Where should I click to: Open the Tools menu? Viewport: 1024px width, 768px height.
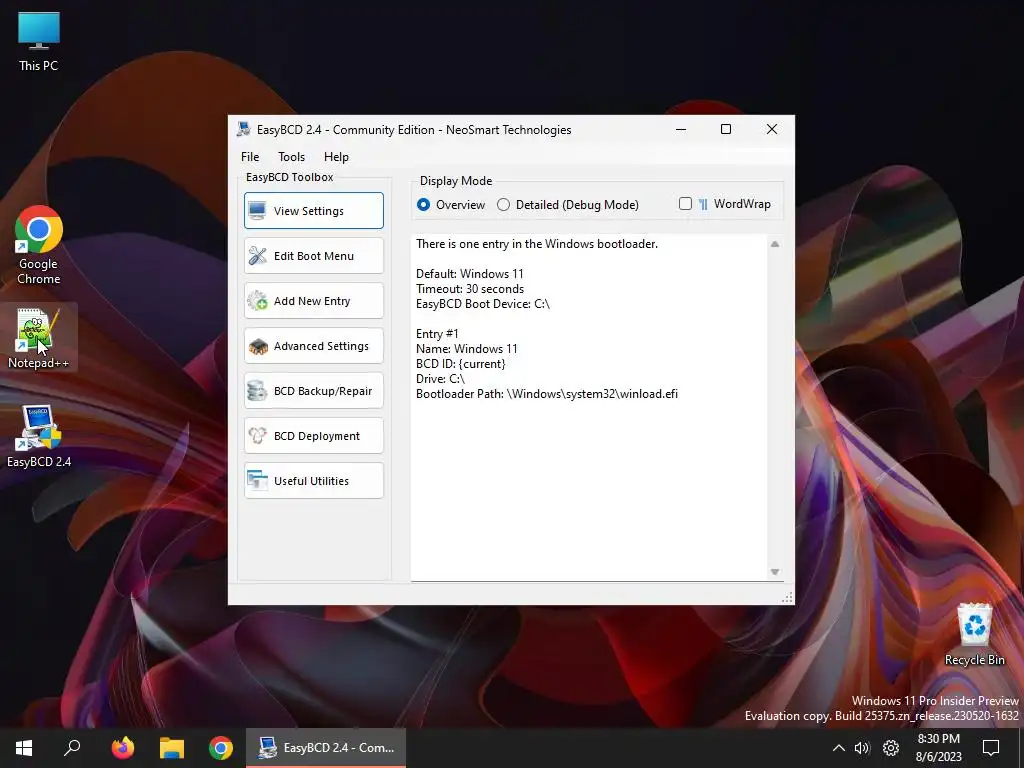(x=291, y=157)
